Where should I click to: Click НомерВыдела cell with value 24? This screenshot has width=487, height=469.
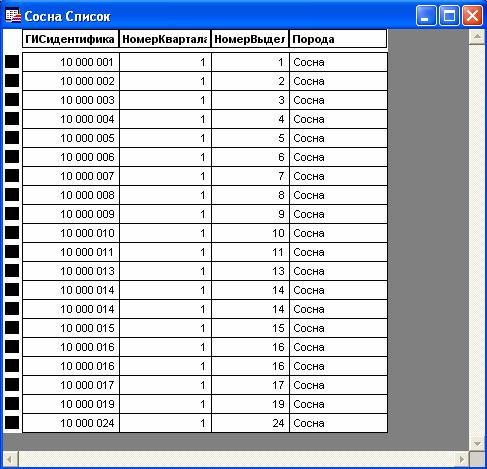(x=250, y=423)
